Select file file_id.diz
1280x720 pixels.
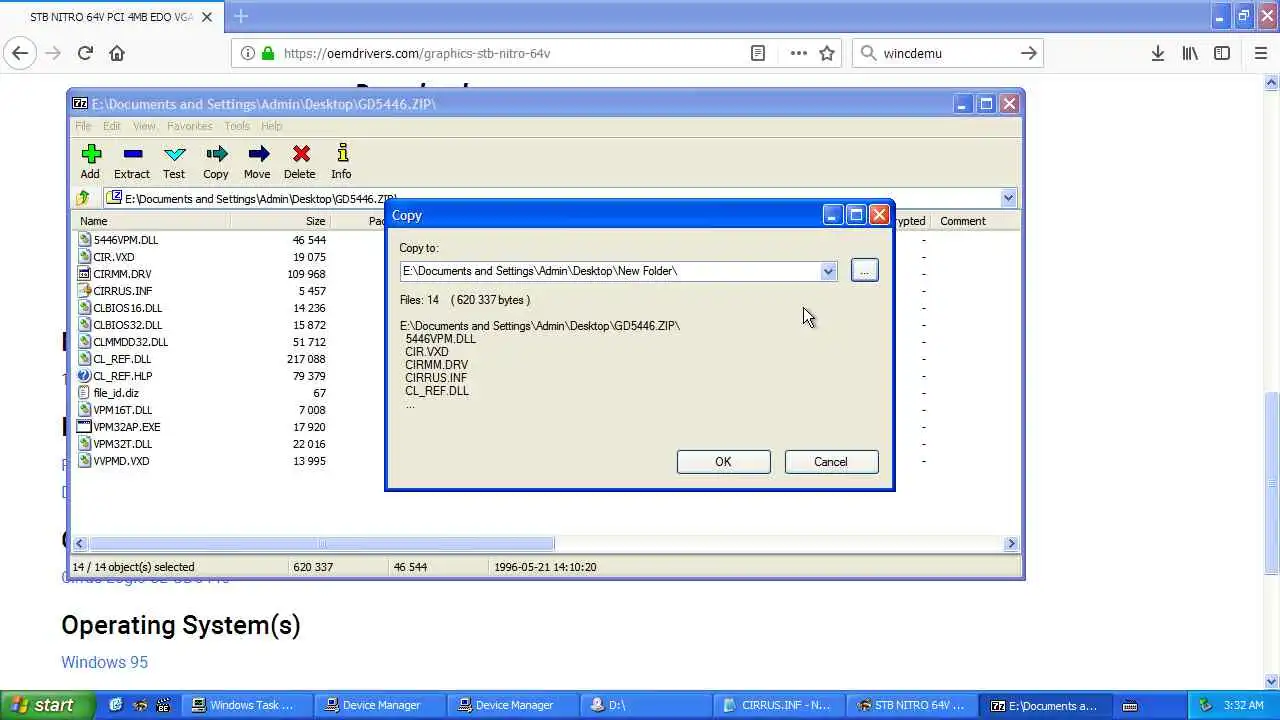coord(116,393)
